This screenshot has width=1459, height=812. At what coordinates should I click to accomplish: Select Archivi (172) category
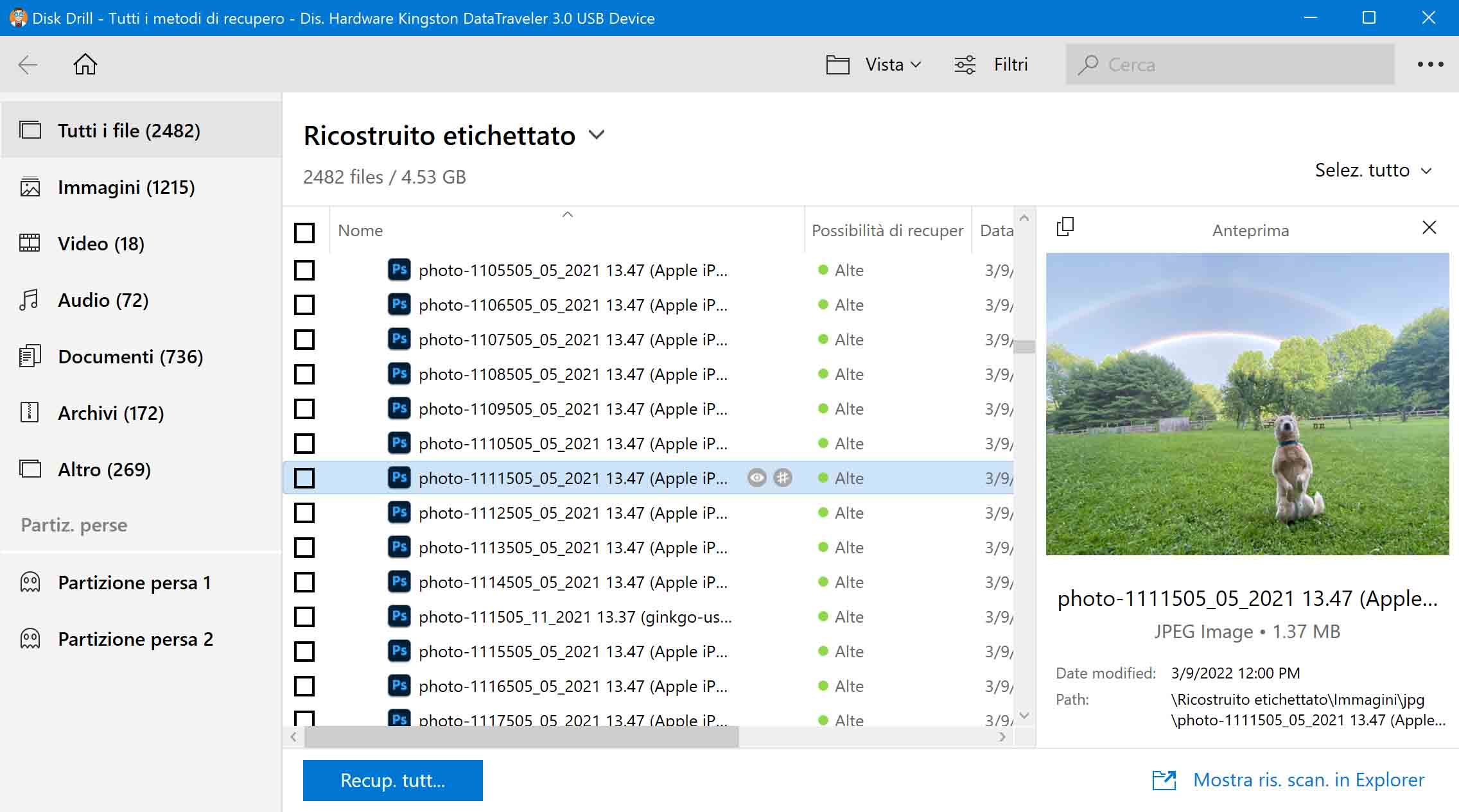(x=141, y=413)
